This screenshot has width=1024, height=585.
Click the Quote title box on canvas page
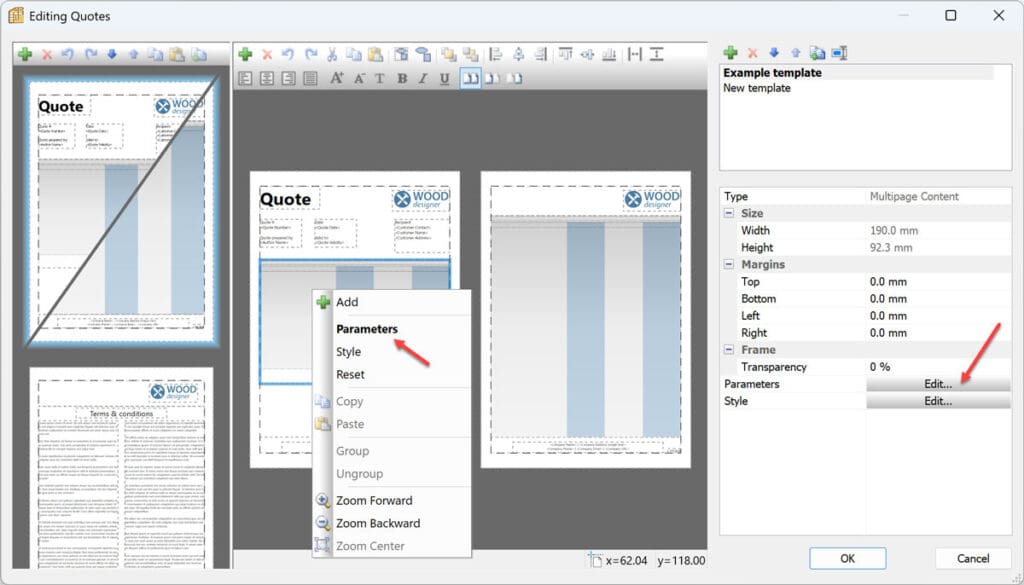coord(289,199)
